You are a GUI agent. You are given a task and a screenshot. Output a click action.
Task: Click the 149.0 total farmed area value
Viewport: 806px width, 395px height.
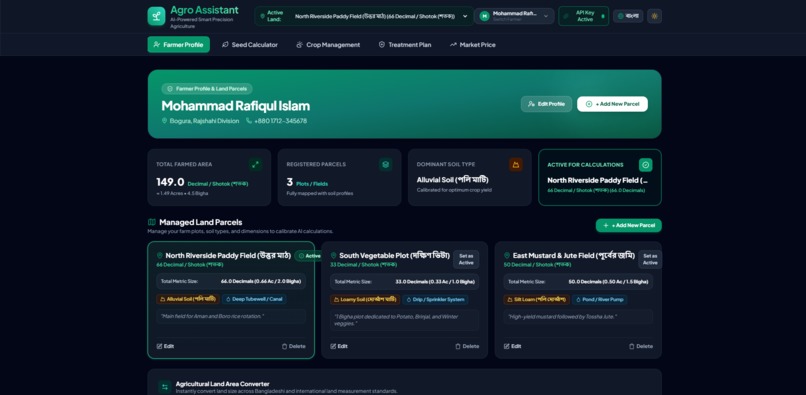170,182
